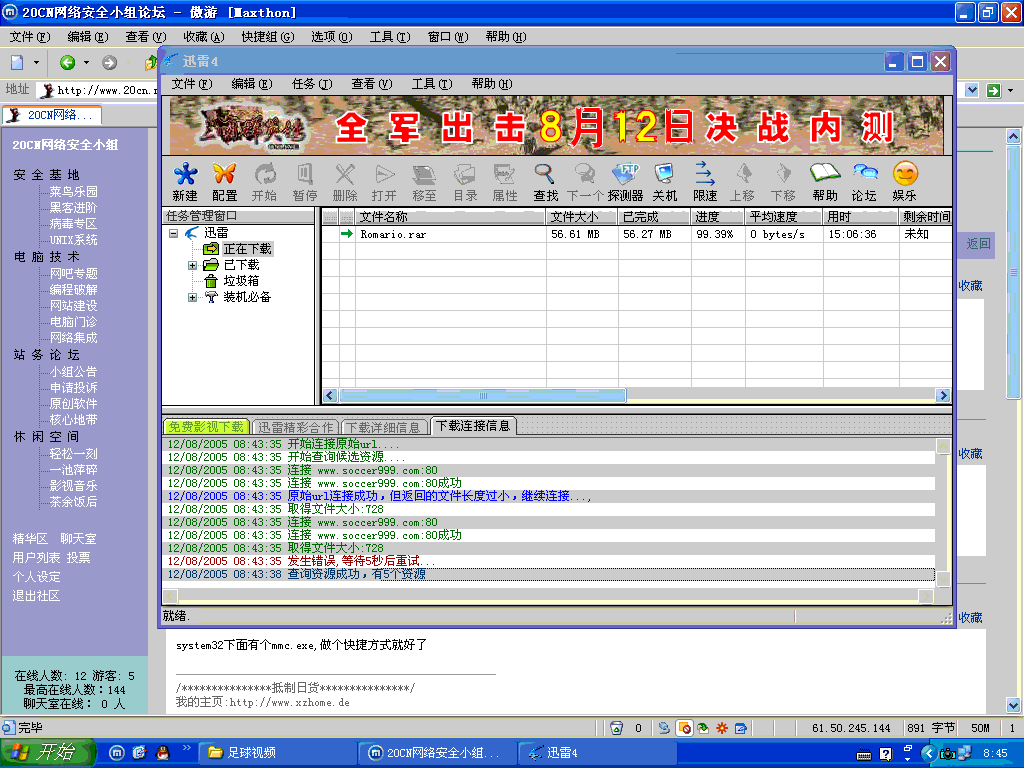Open the 影视音乐 forum link
Viewport: 1024px width, 768px height.
coord(74,486)
